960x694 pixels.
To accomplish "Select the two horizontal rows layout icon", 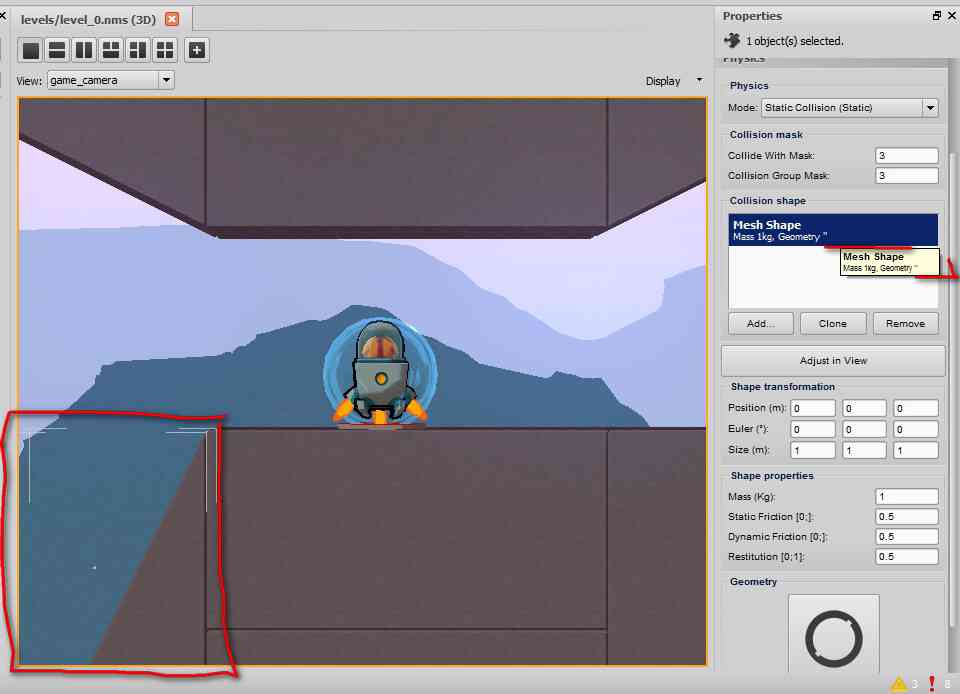I will (57, 50).
